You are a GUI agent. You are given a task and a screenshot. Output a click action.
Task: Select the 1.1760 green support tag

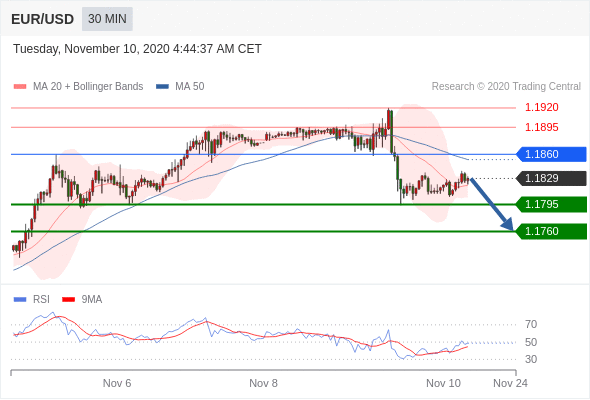pos(552,231)
